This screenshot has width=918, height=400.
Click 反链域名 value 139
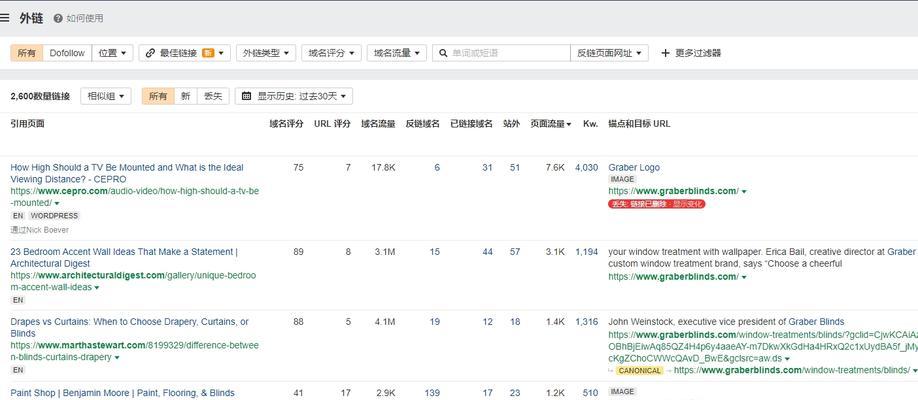point(432,393)
